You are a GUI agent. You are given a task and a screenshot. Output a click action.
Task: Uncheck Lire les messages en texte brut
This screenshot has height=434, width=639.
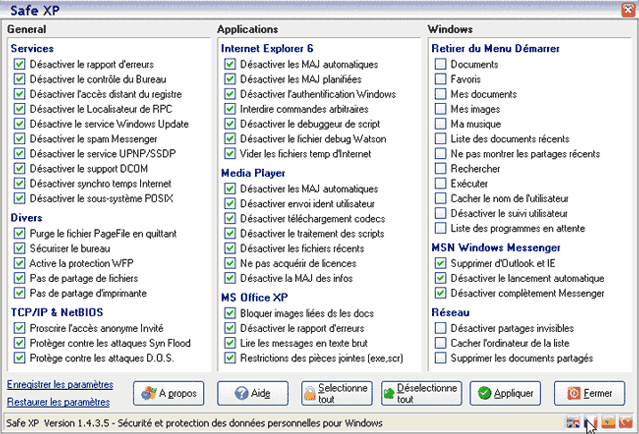[x=230, y=343]
